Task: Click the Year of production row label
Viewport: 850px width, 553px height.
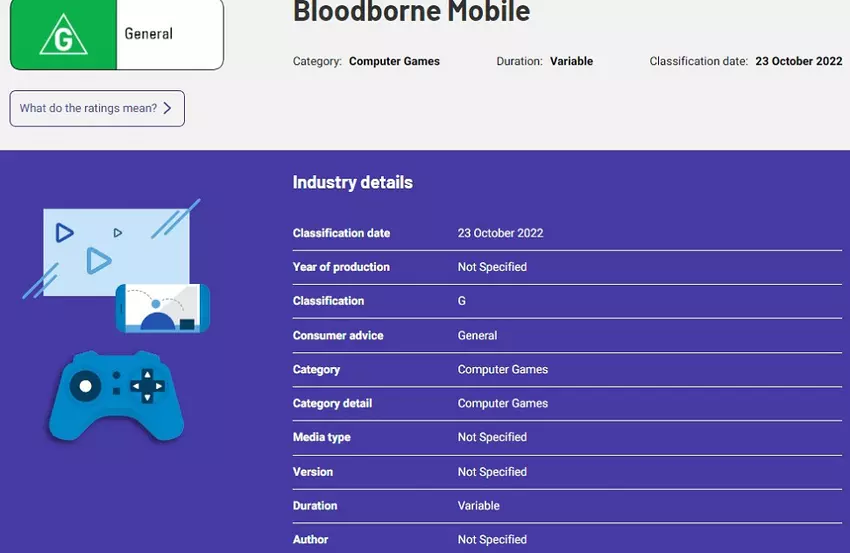Action: click(x=341, y=267)
